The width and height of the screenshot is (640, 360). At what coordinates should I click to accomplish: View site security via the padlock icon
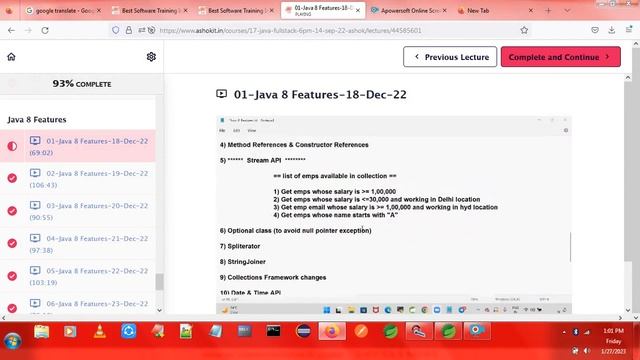[129, 30]
